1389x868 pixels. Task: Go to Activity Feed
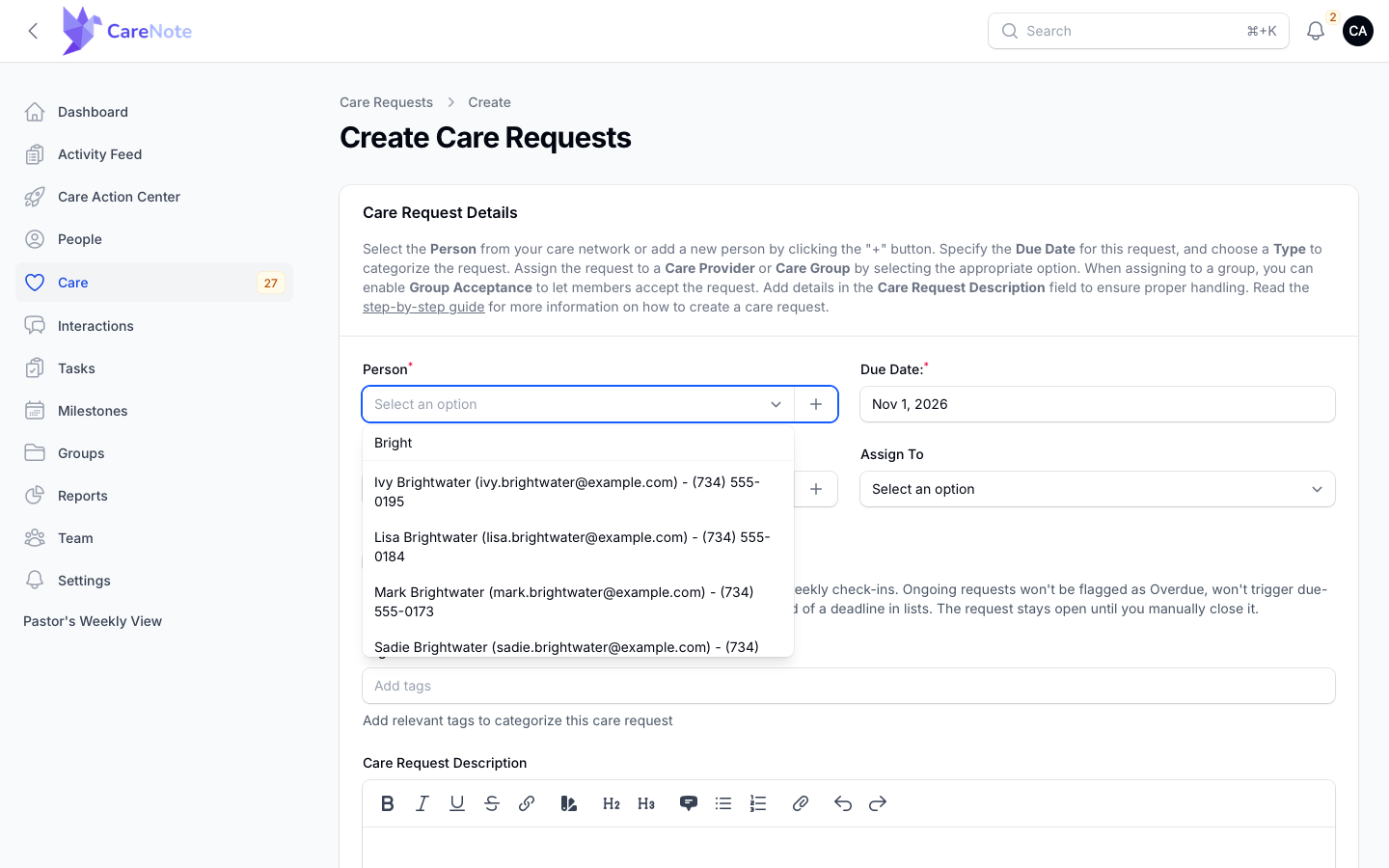(x=154, y=154)
